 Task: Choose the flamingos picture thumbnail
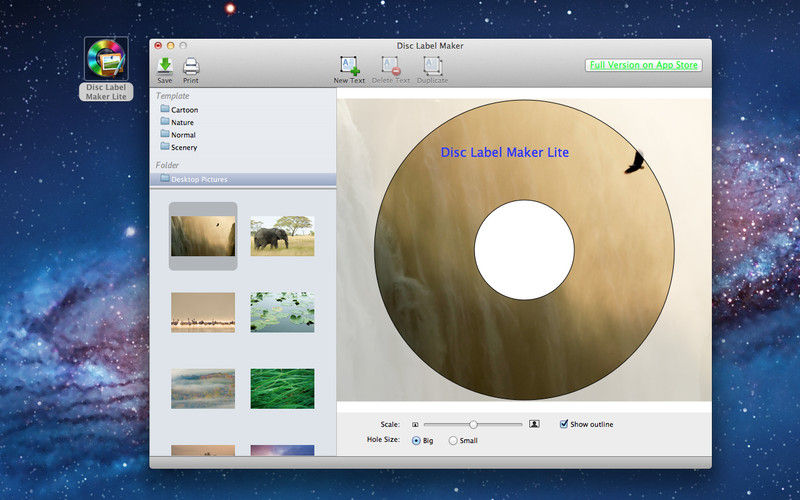[x=203, y=312]
